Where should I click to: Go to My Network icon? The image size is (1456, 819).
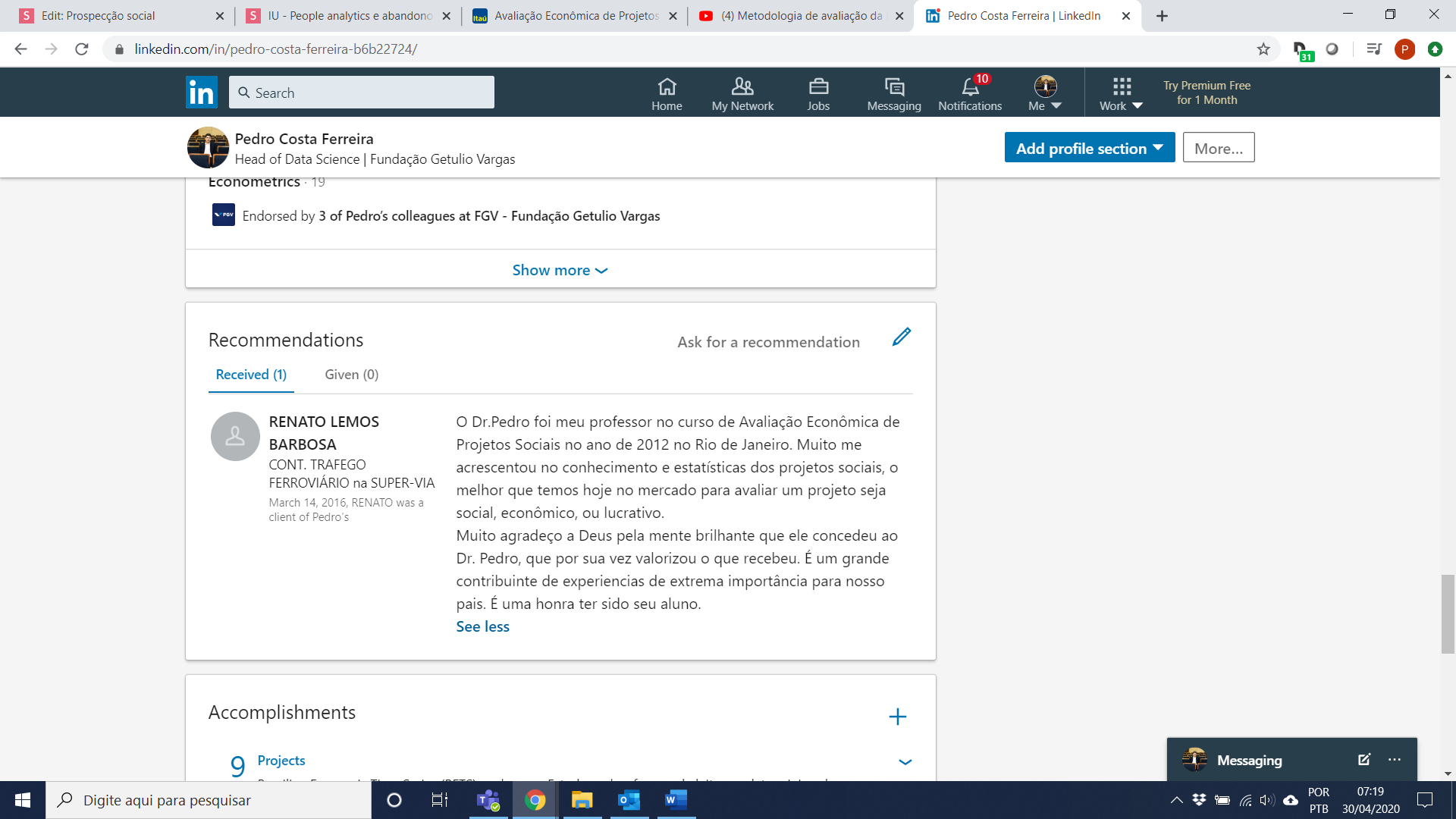742,93
